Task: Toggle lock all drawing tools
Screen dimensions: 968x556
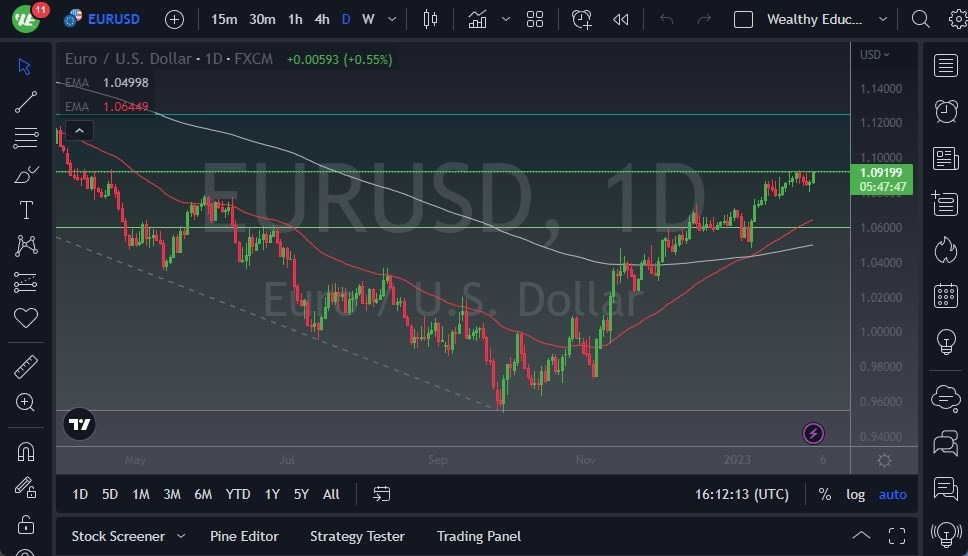Action: coord(25,524)
